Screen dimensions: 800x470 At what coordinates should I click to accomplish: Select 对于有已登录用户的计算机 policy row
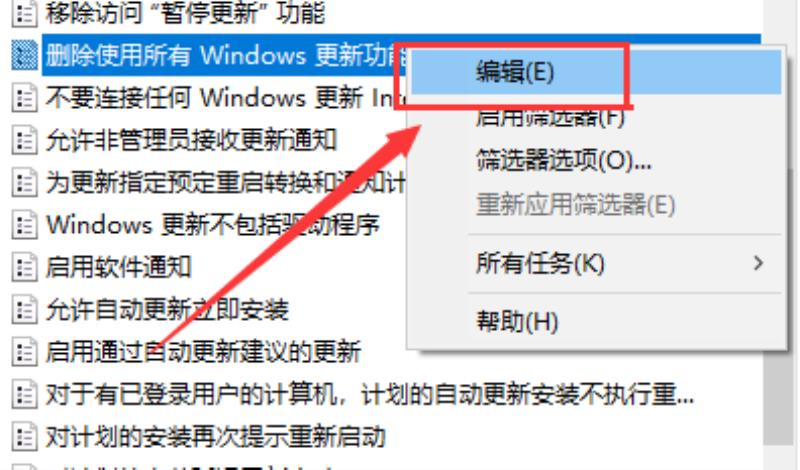pos(369,394)
